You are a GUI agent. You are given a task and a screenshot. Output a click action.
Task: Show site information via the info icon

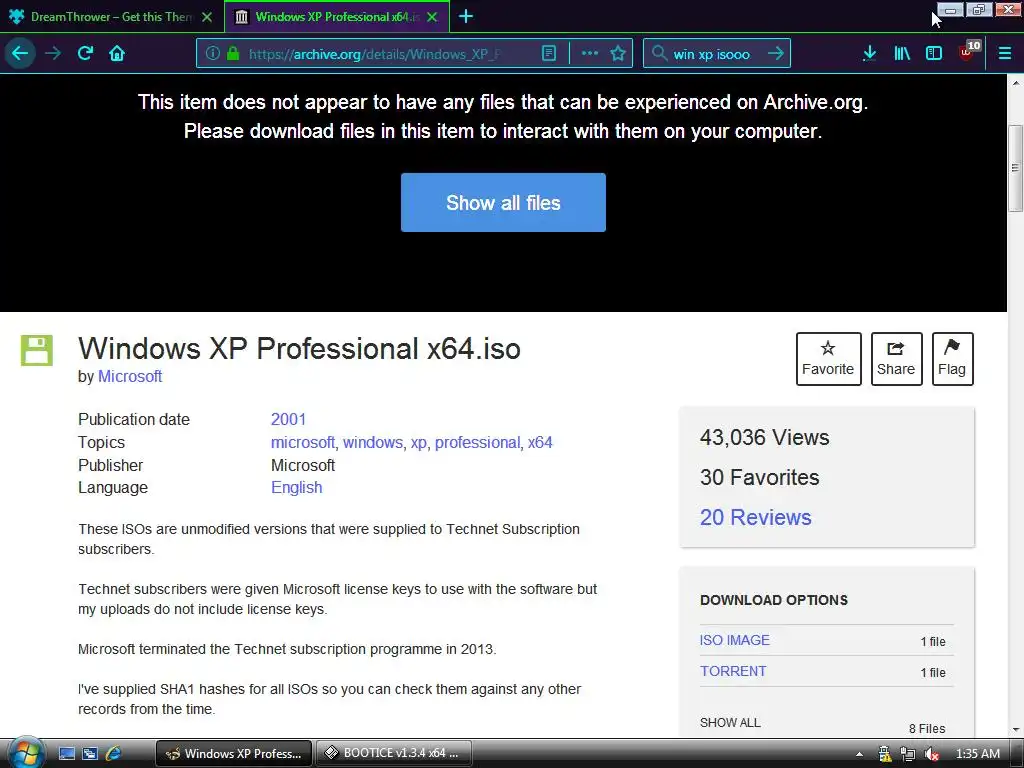click(x=212, y=53)
